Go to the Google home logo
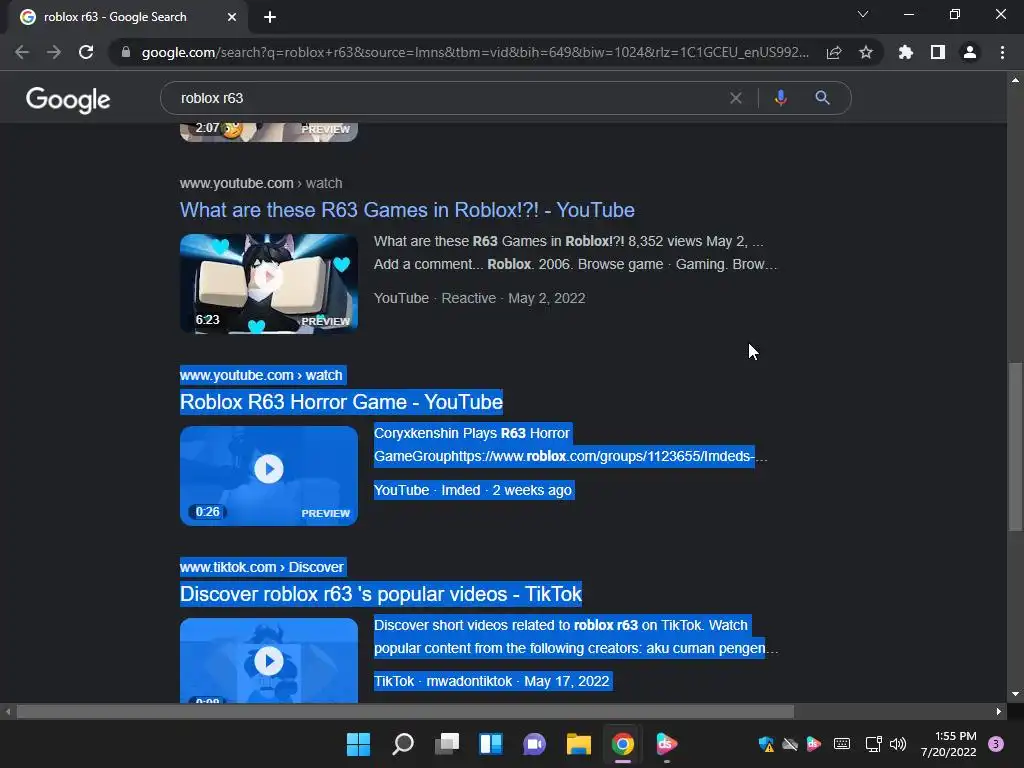1024x768 pixels. click(x=68, y=99)
